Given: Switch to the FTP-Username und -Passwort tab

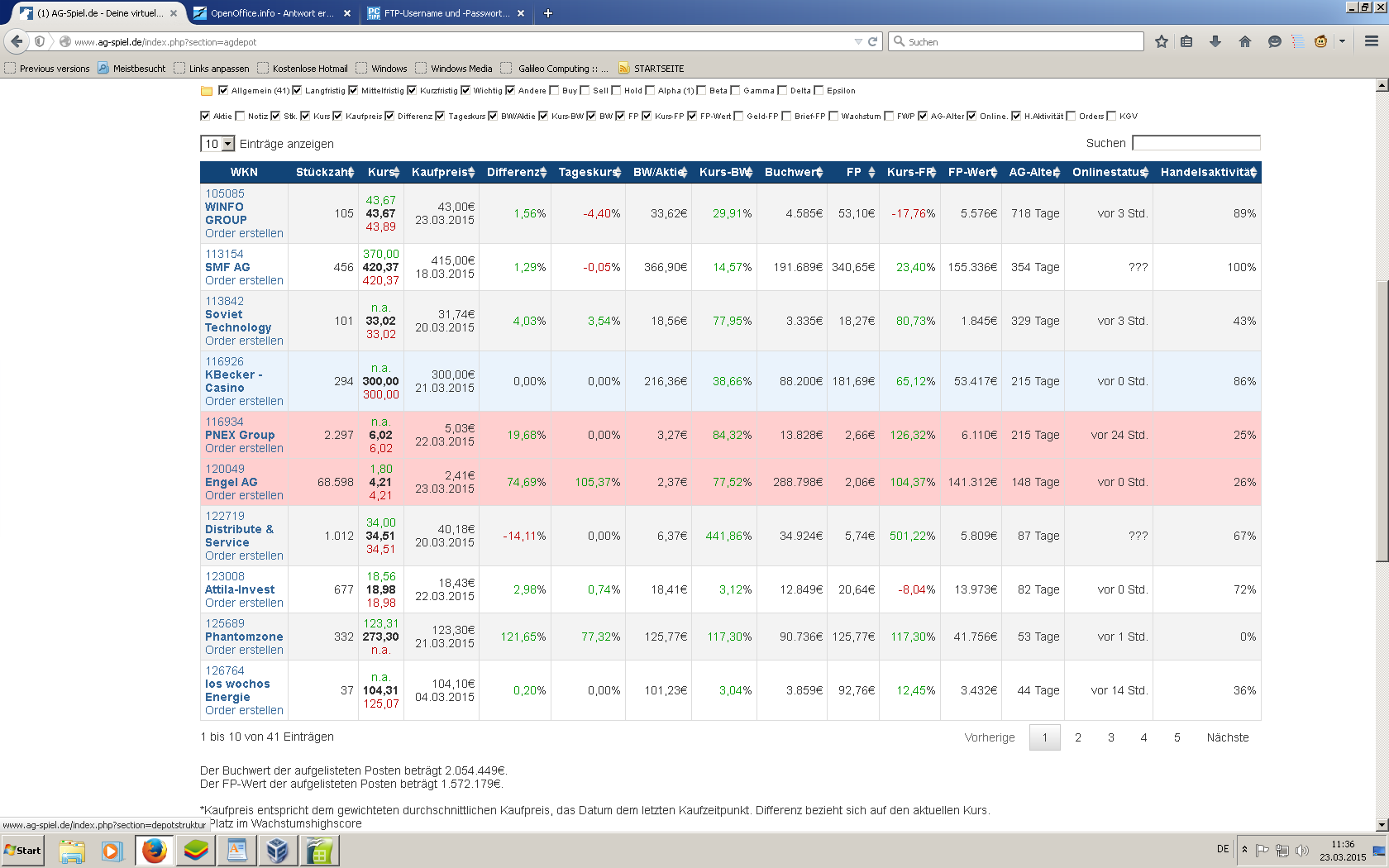Looking at the screenshot, I should coord(446,13).
